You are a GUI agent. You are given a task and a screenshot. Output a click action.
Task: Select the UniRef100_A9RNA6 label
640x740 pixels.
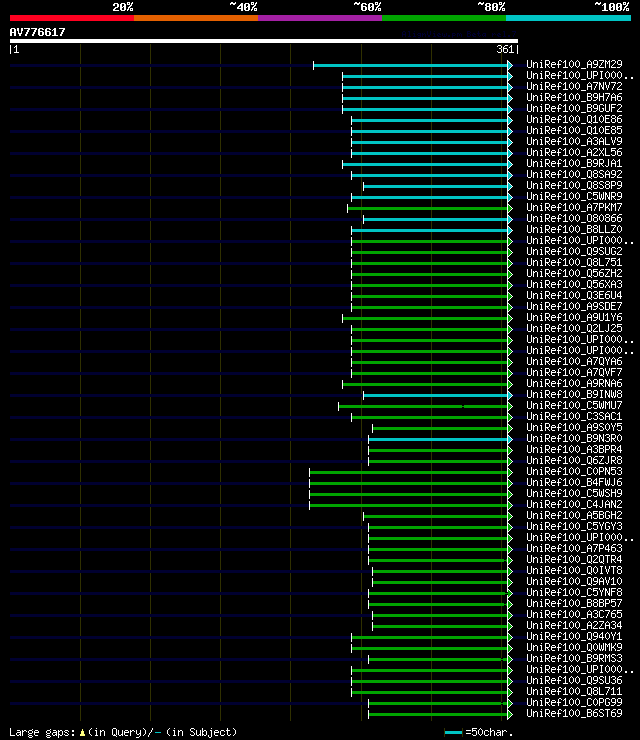coord(574,384)
